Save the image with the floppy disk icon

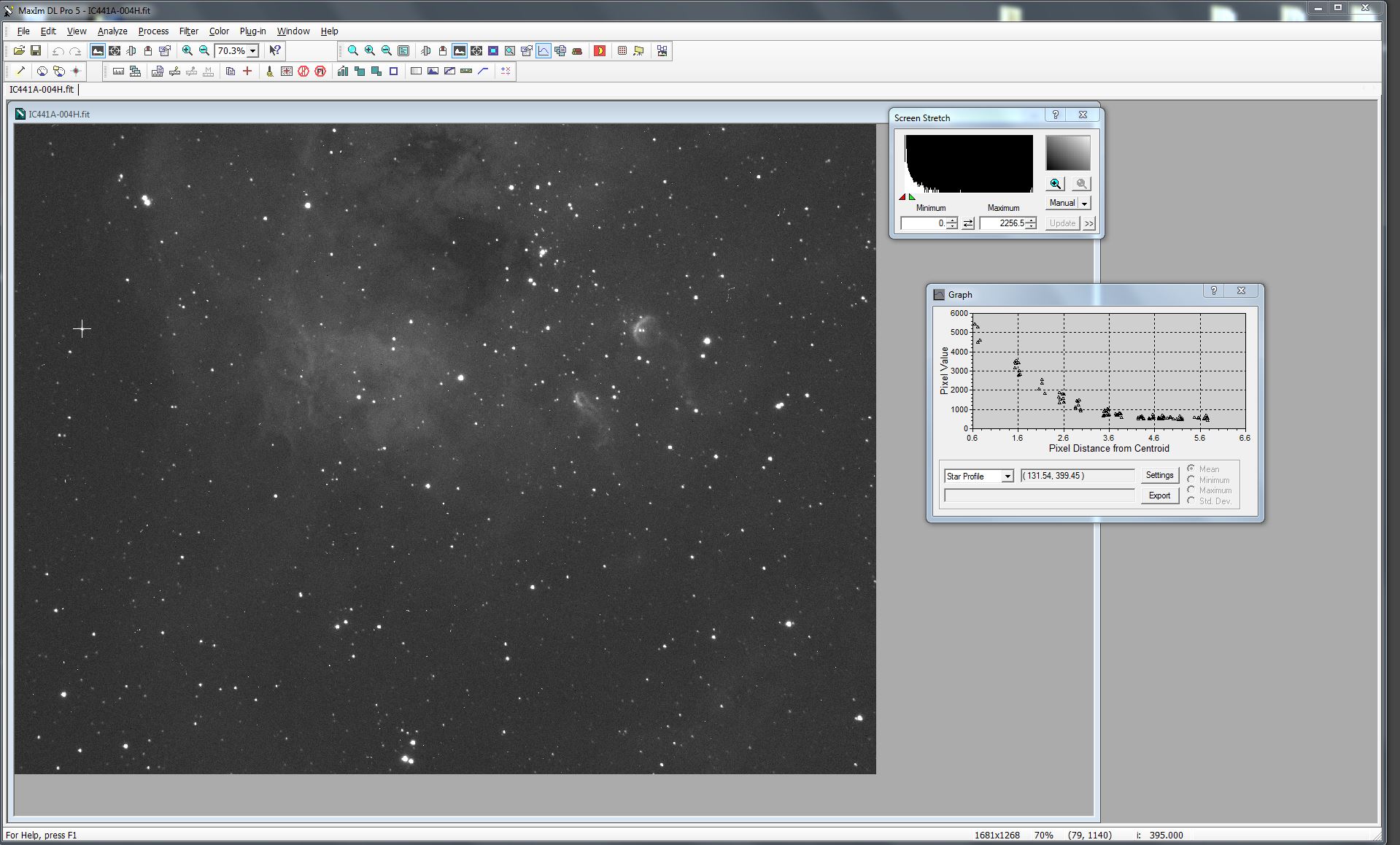(35, 51)
